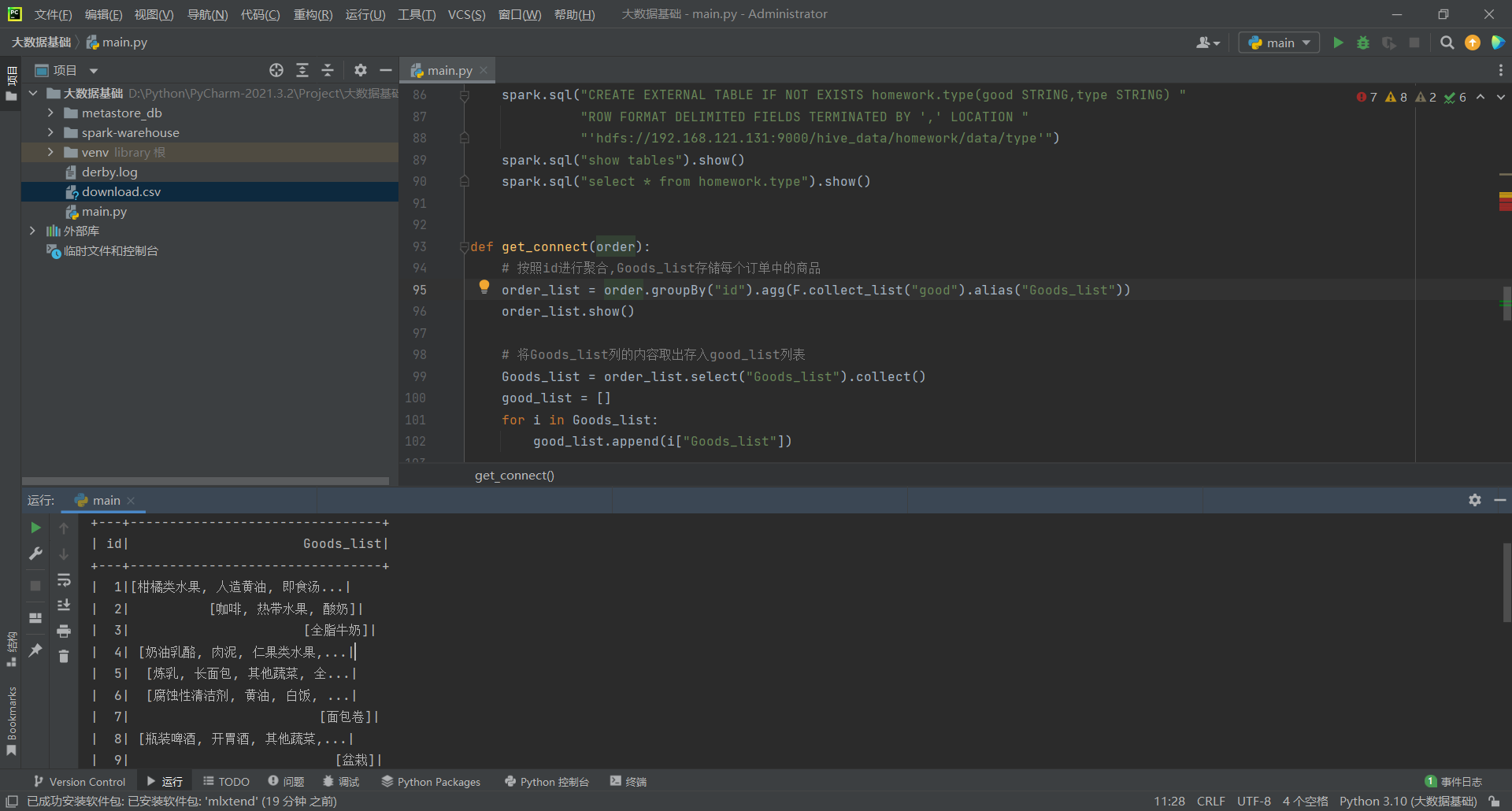The width and height of the screenshot is (1512, 811).
Task: Open project panel settings gear
Action: [361, 70]
